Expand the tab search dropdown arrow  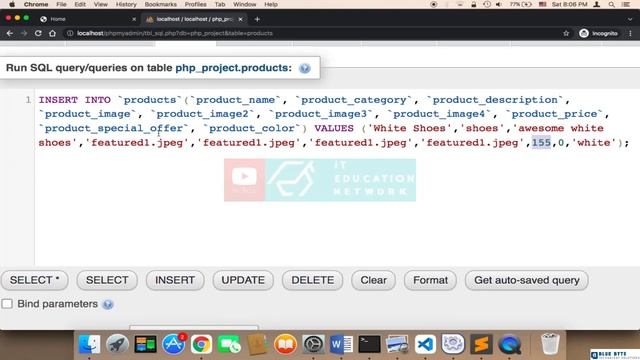click(x=630, y=19)
